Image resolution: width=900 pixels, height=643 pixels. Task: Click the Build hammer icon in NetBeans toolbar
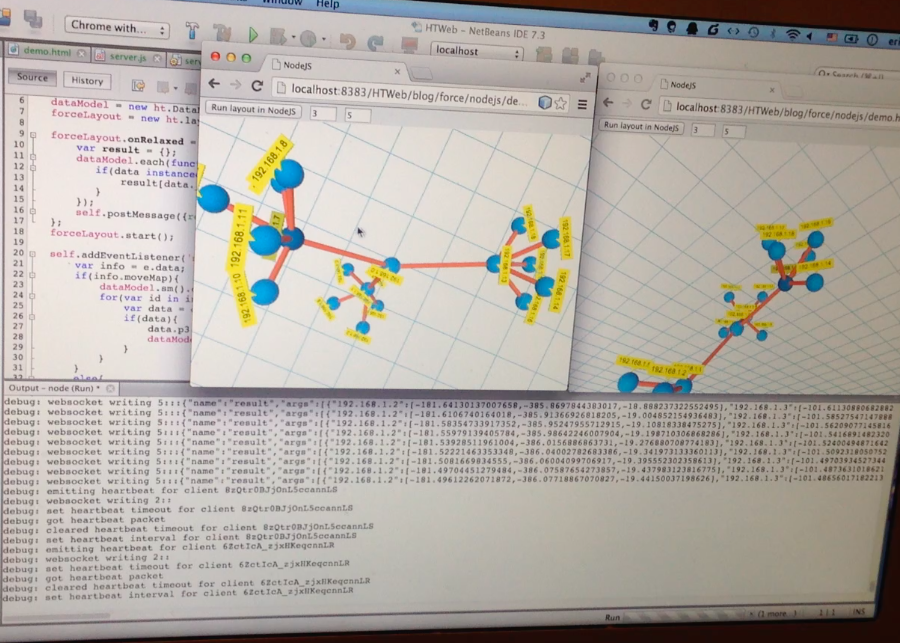point(191,32)
